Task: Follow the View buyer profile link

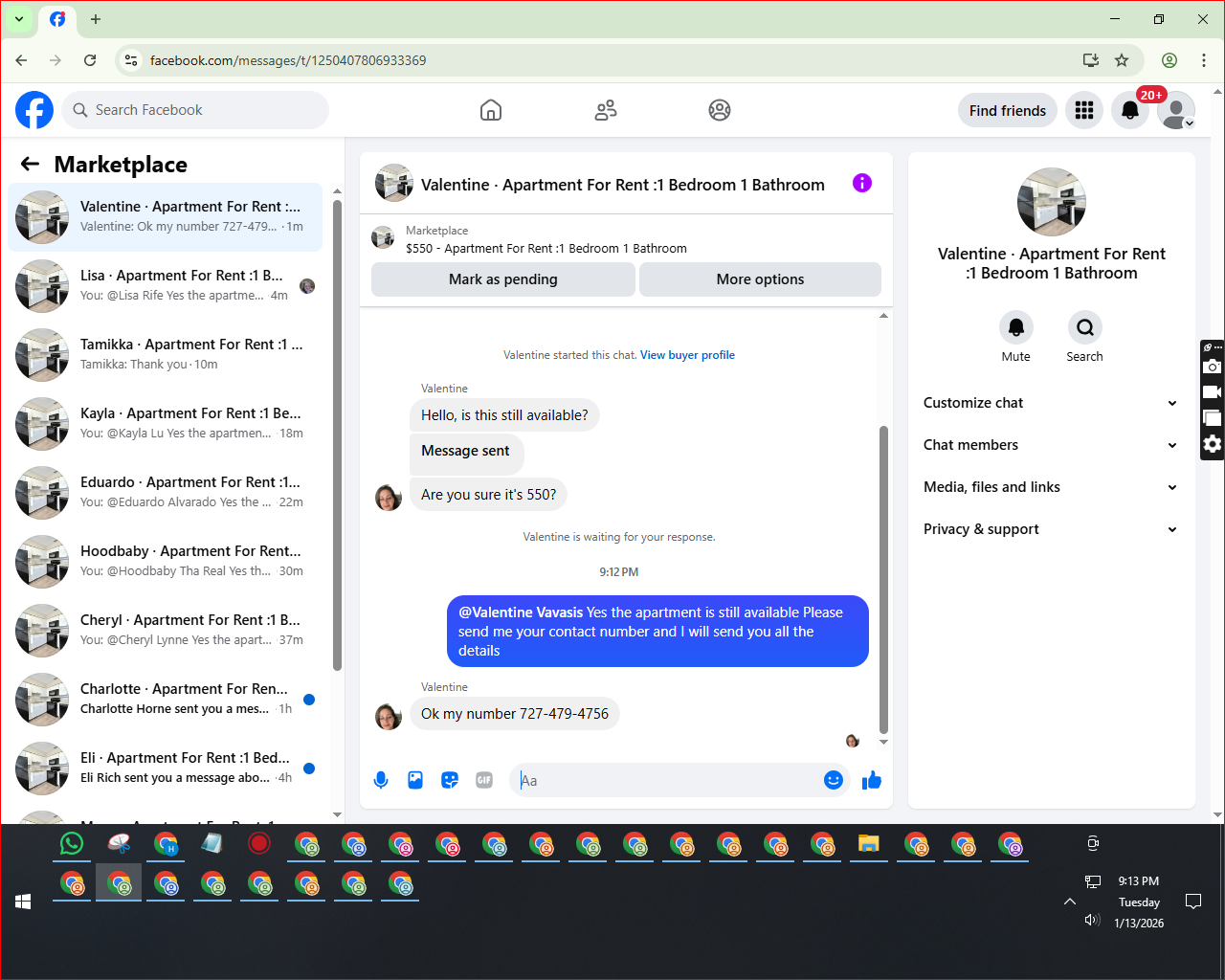Action: click(x=687, y=355)
